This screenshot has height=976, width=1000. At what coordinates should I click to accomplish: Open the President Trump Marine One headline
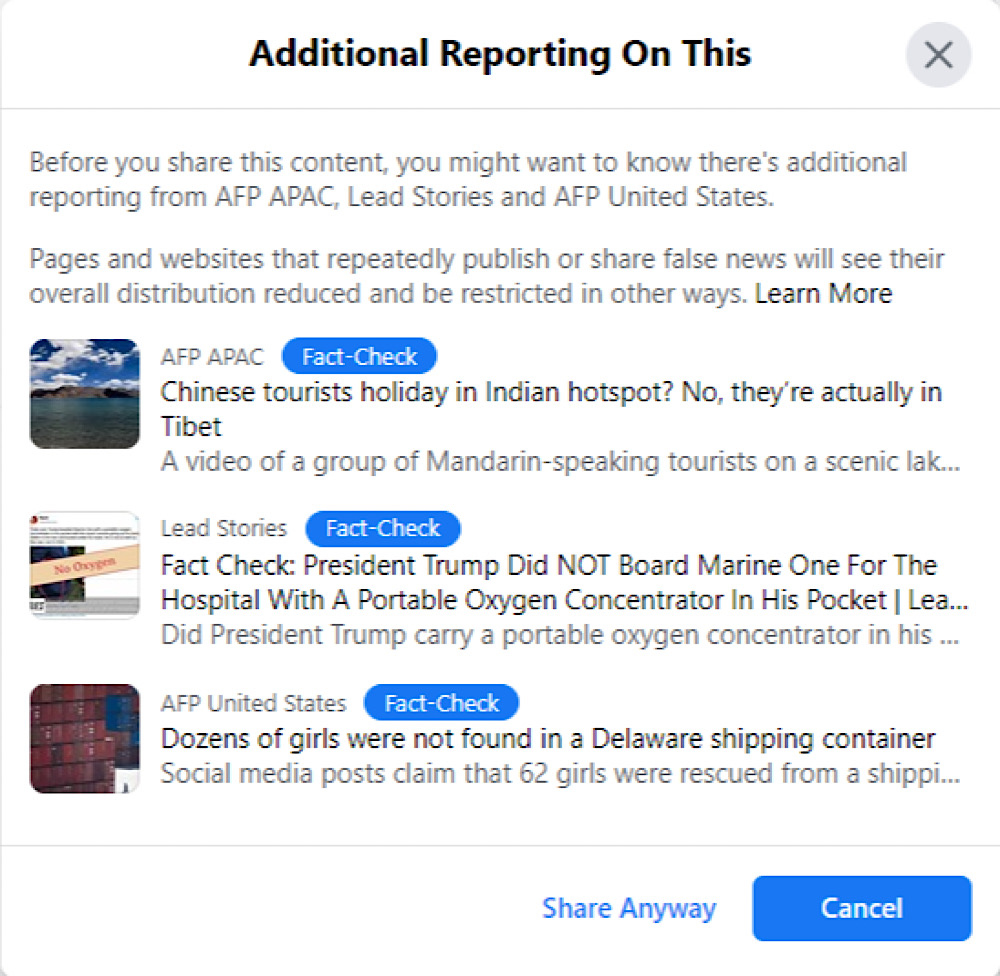tap(564, 582)
